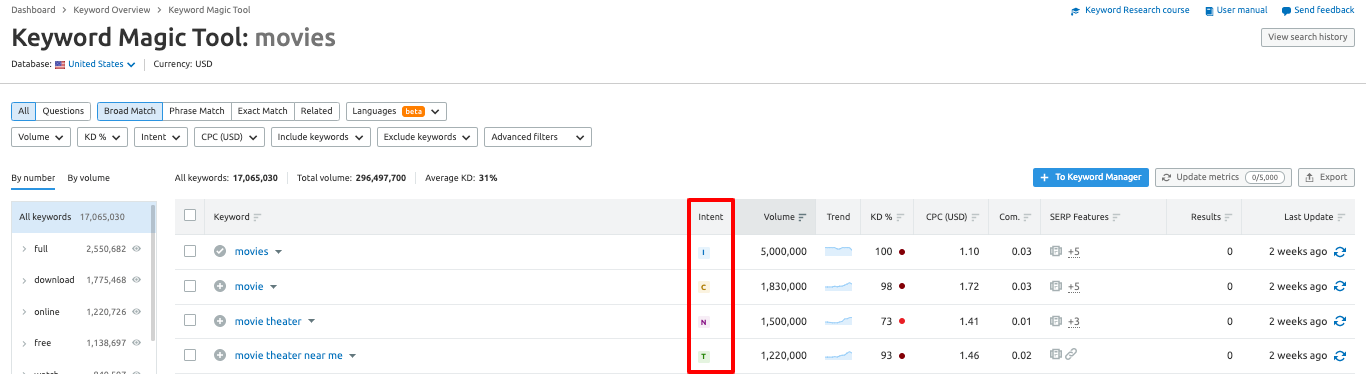Check the select-all checkbox in table header
Viewport: 1366px width, 374px height.
coord(190,216)
